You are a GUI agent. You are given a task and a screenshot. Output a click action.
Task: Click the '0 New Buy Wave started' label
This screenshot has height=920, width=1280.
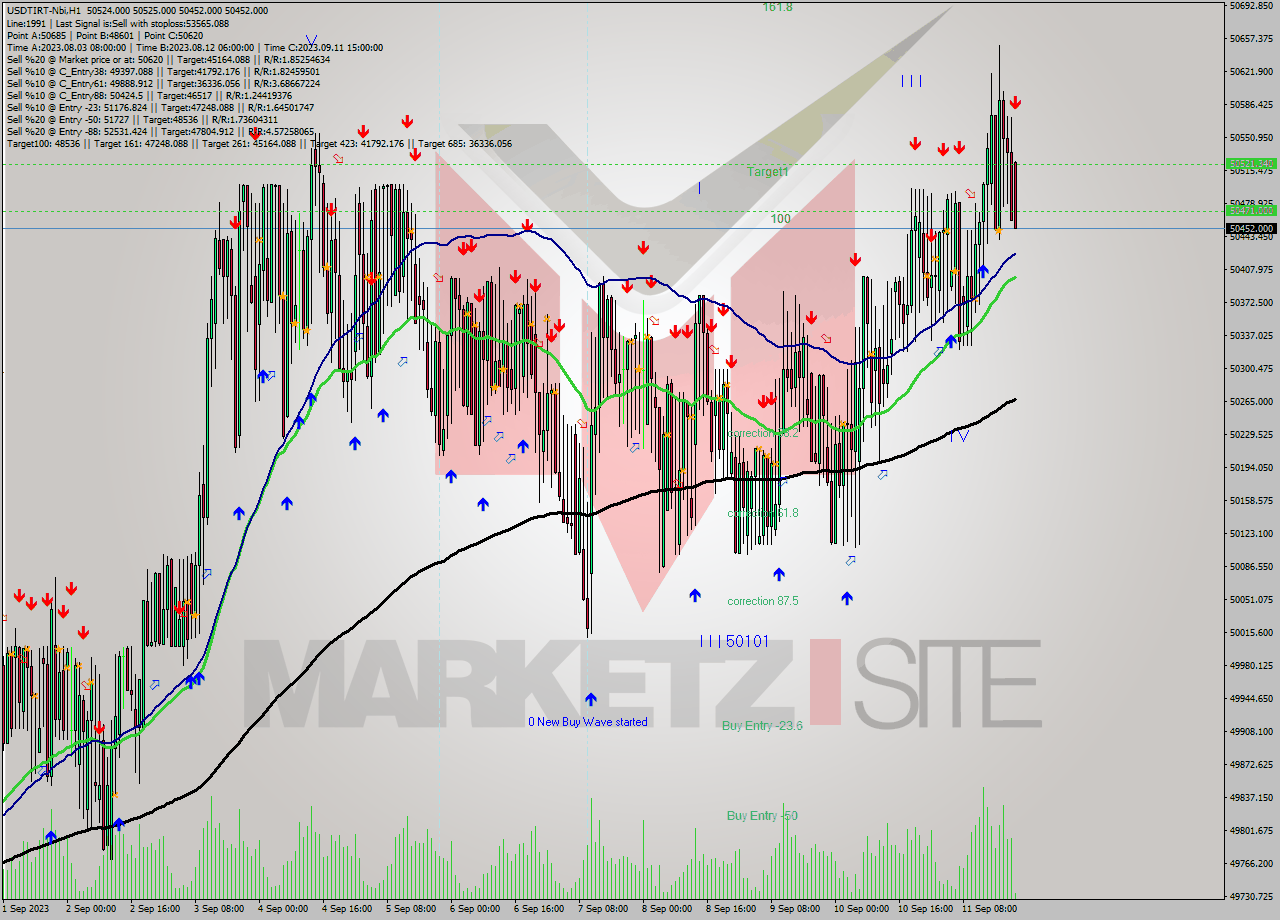(588, 722)
